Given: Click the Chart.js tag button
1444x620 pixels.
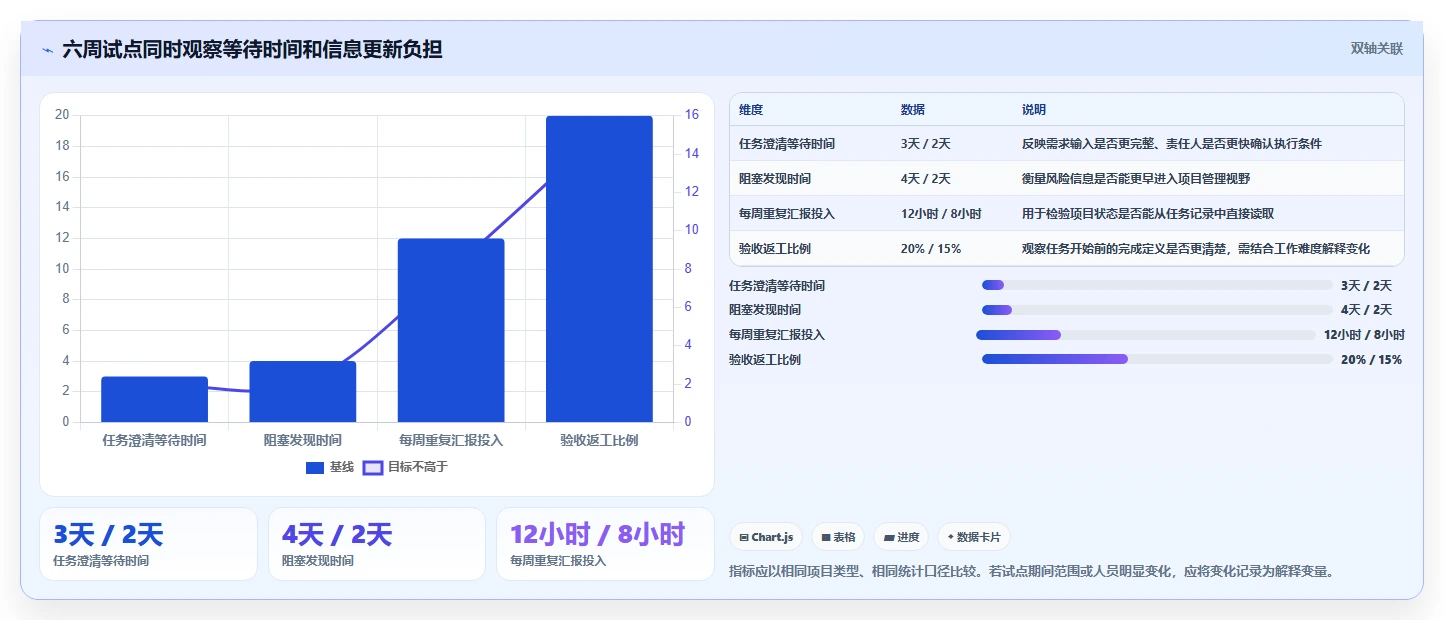Looking at the screenshot, I should (x=766, y=537).
